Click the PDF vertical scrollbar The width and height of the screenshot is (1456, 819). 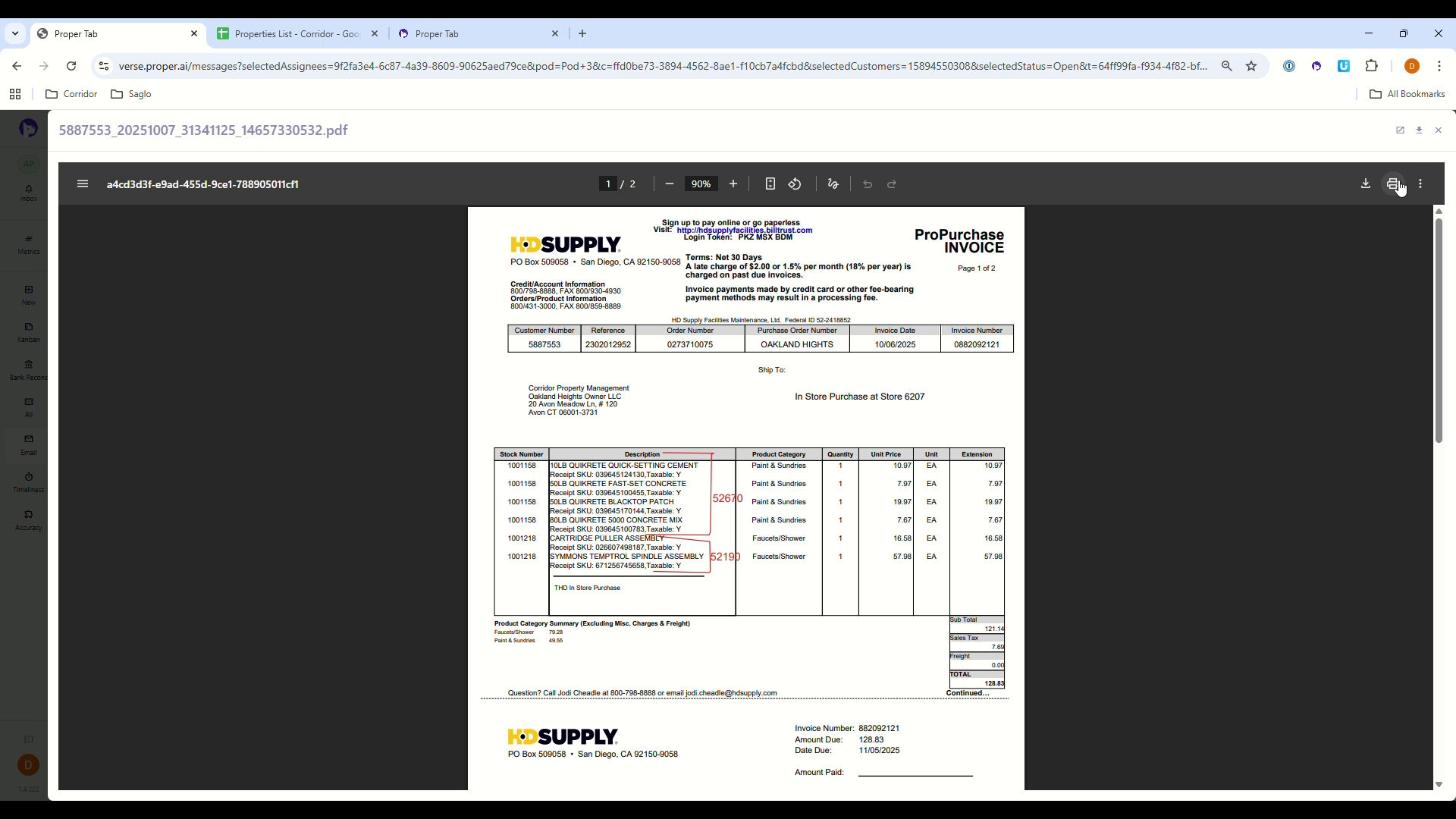pos(1438,330)
